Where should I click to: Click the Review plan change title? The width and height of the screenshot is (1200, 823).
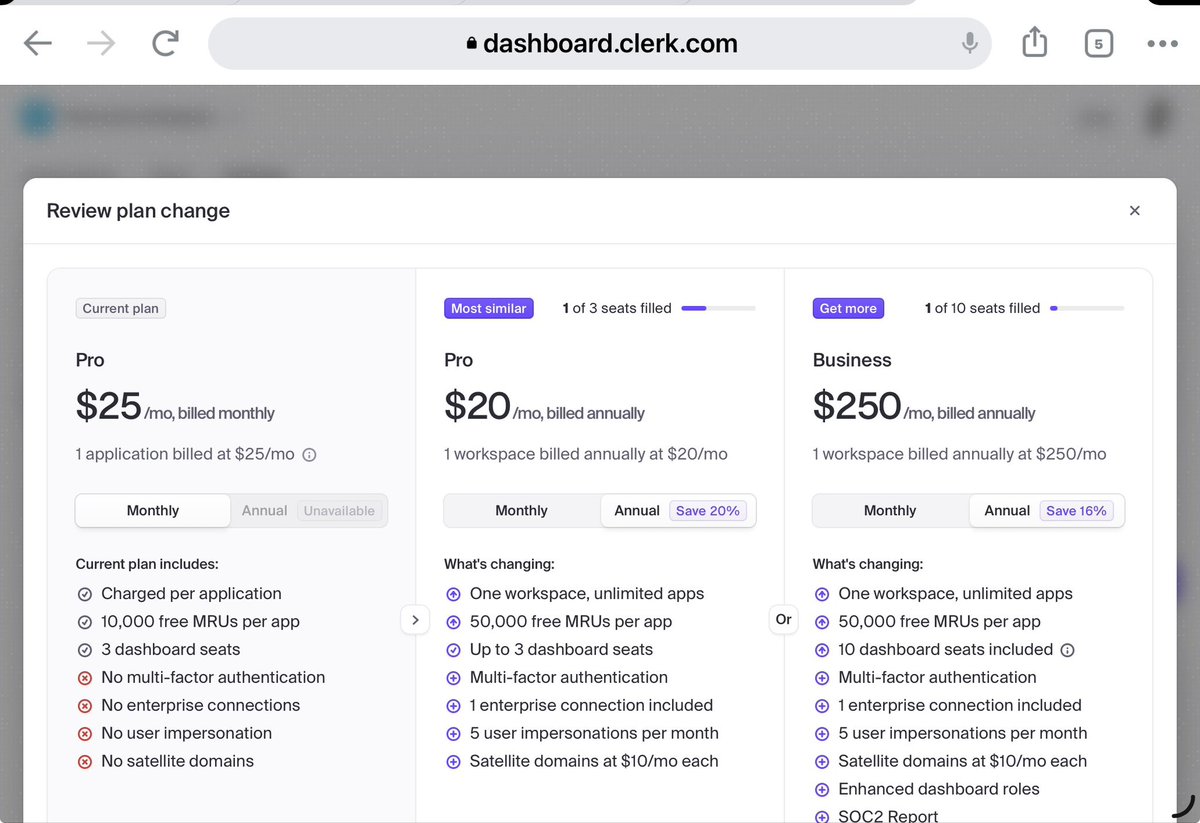(x=138, y=211)
